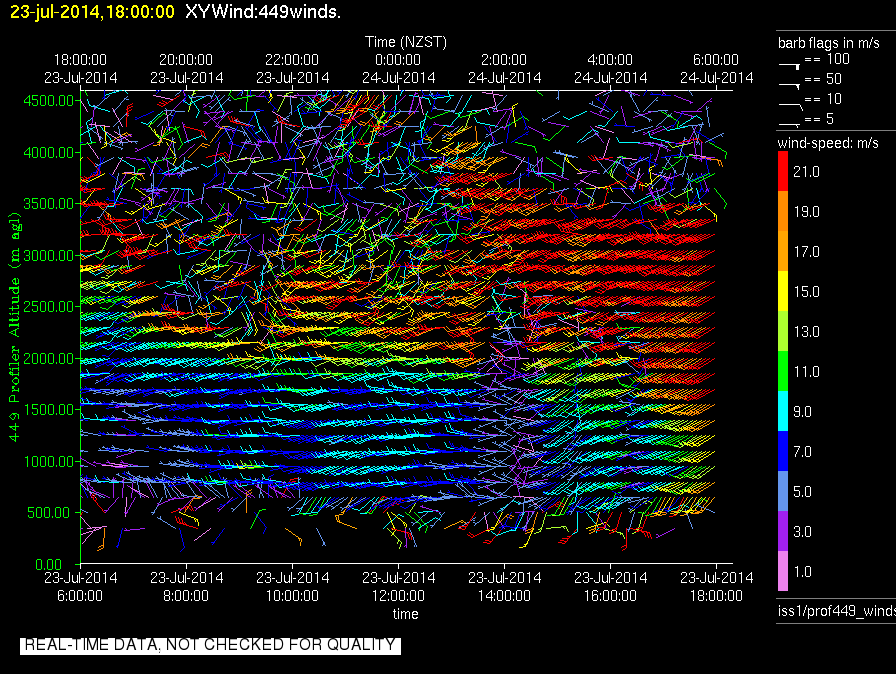896x674 pixels.
Task: Click the 500.00 altitude tick label
Action: [51, 513]
